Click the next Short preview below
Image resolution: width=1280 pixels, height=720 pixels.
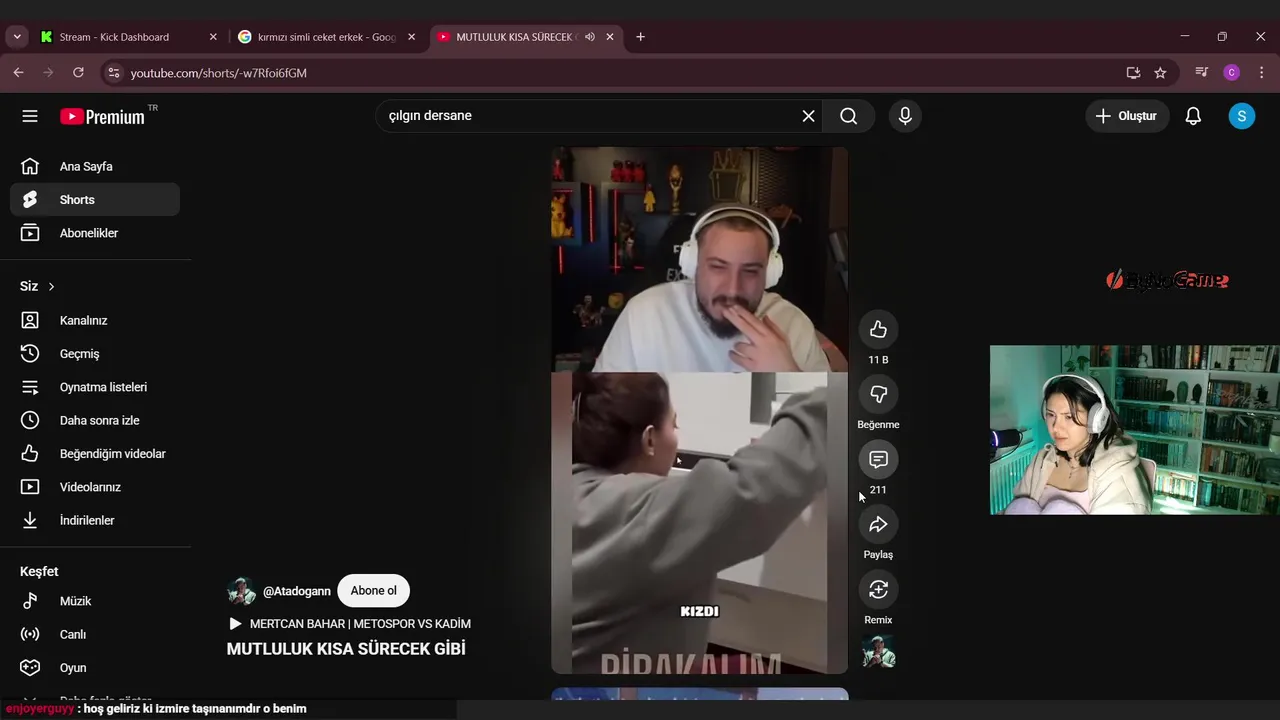pyautogui.click(x=700, y=694)
